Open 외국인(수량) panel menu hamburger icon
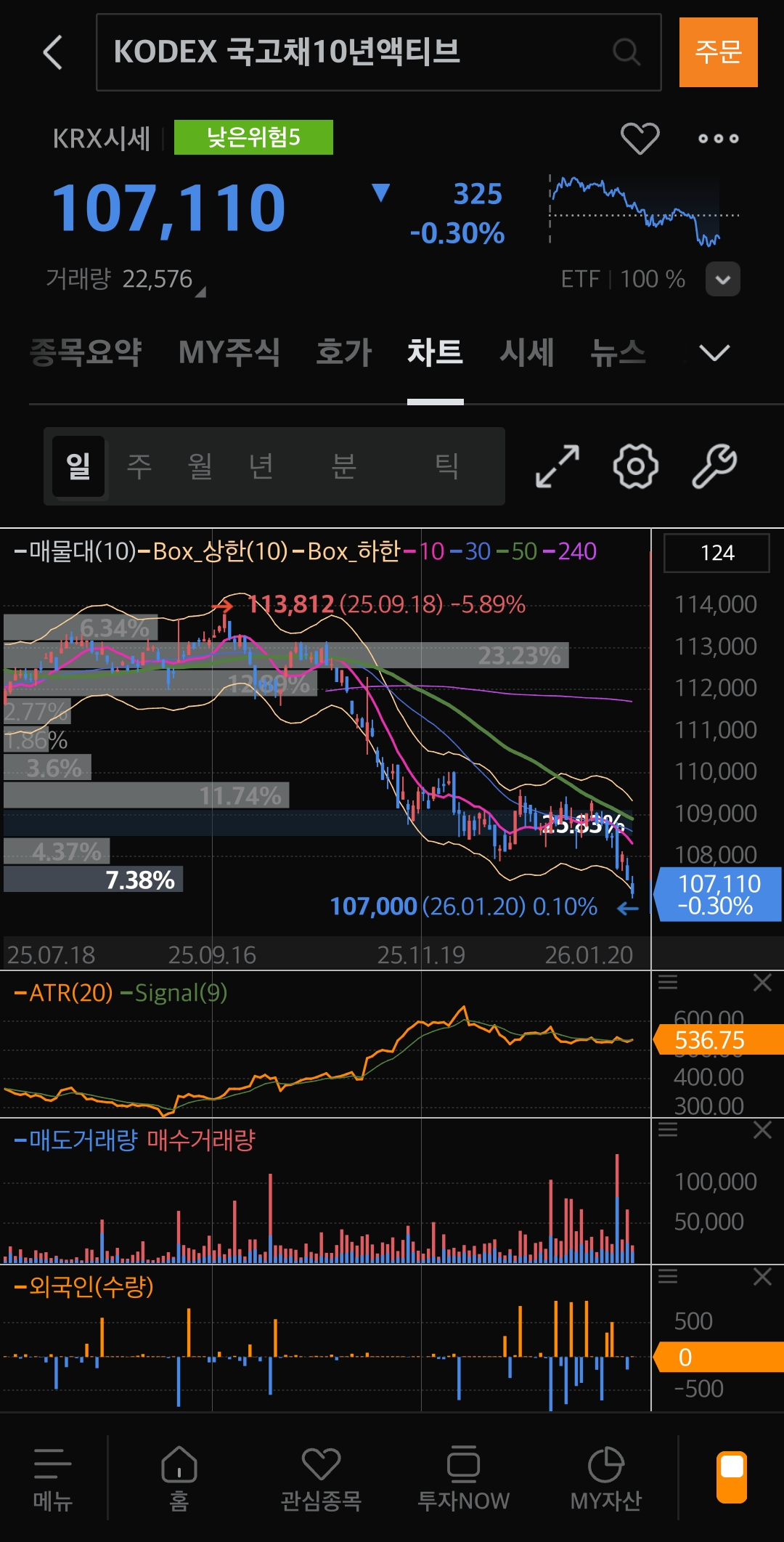The height and width of the screenshot is (1542, 784). (668, 1276)
